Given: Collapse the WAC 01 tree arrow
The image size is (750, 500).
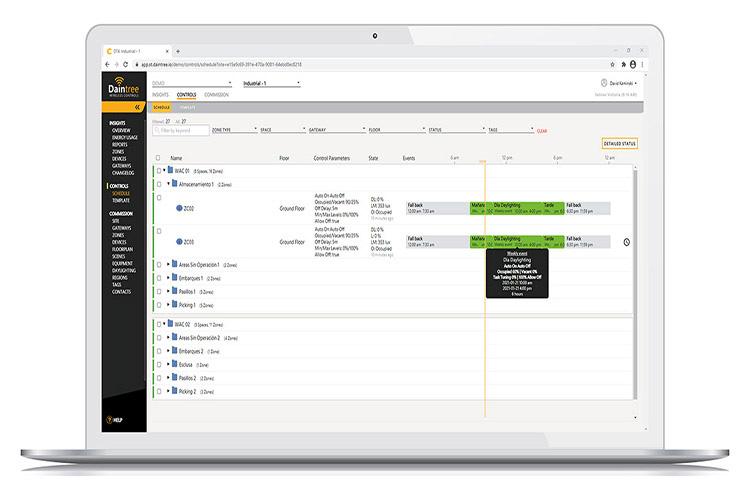Looking at the screenshot, I should (165, 170).
